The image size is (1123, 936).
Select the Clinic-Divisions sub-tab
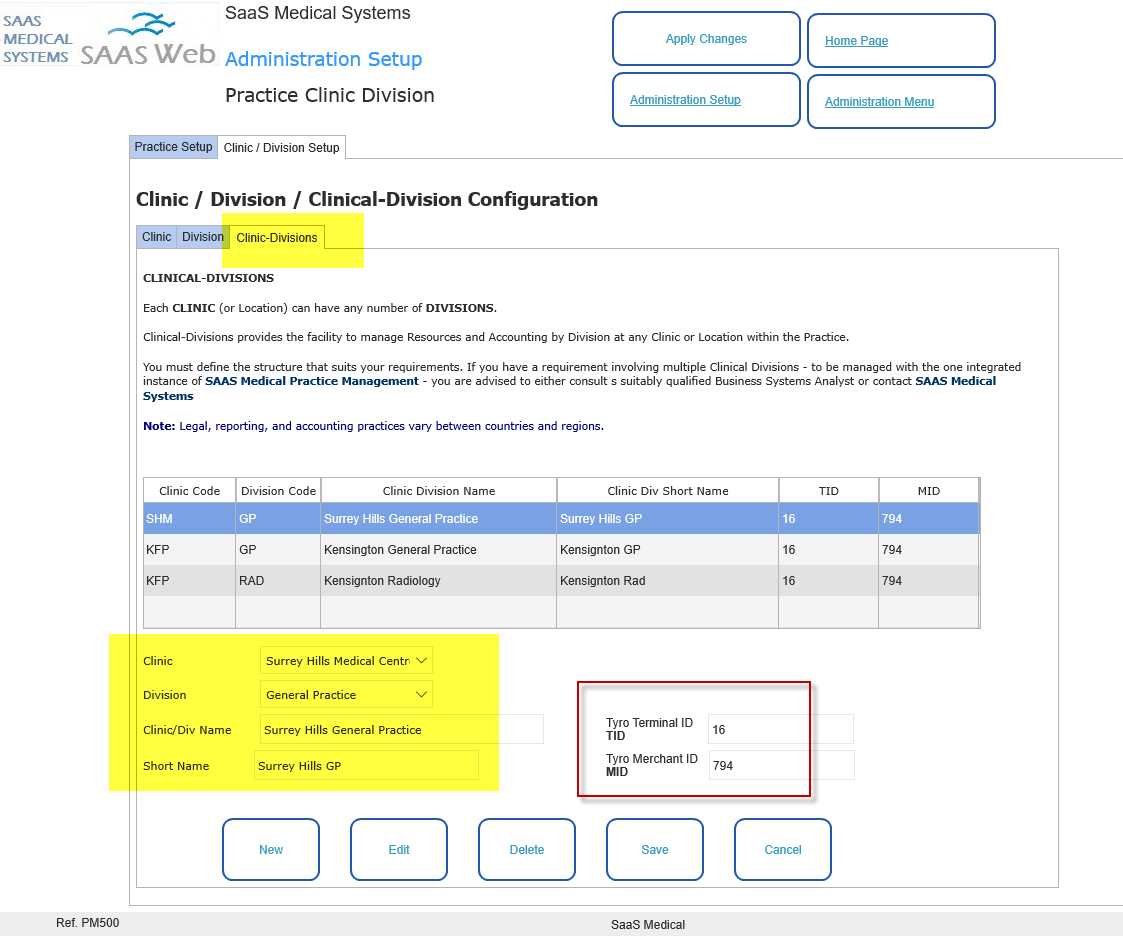coord(277,238)
